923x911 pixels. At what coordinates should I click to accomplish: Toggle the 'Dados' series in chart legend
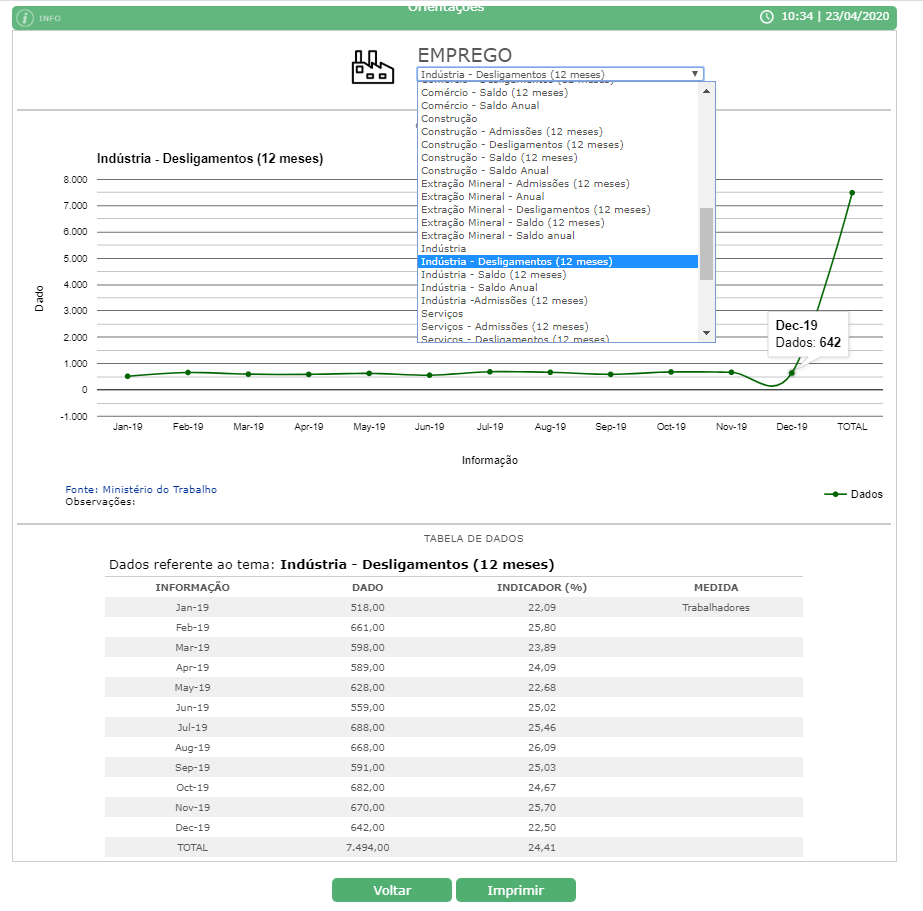tap(854, 494)
